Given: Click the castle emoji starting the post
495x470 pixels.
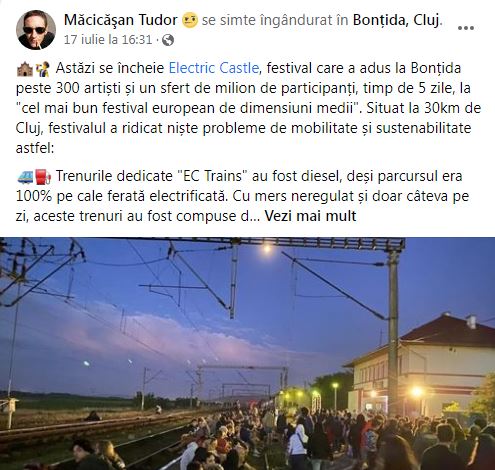Looking at the screenshot, I should tap(24, 69).
